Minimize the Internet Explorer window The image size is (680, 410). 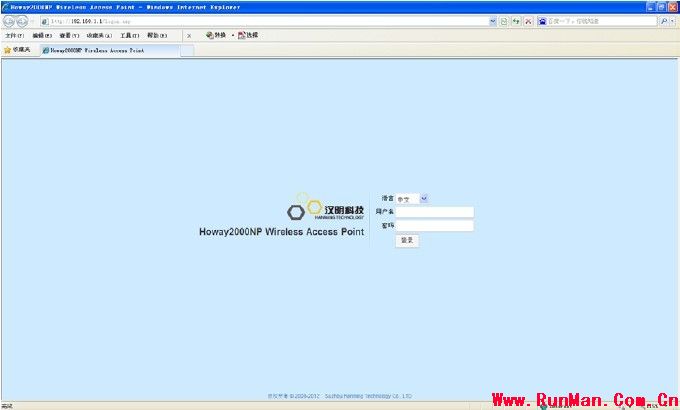pyautogui.click(x=651, y=7)
